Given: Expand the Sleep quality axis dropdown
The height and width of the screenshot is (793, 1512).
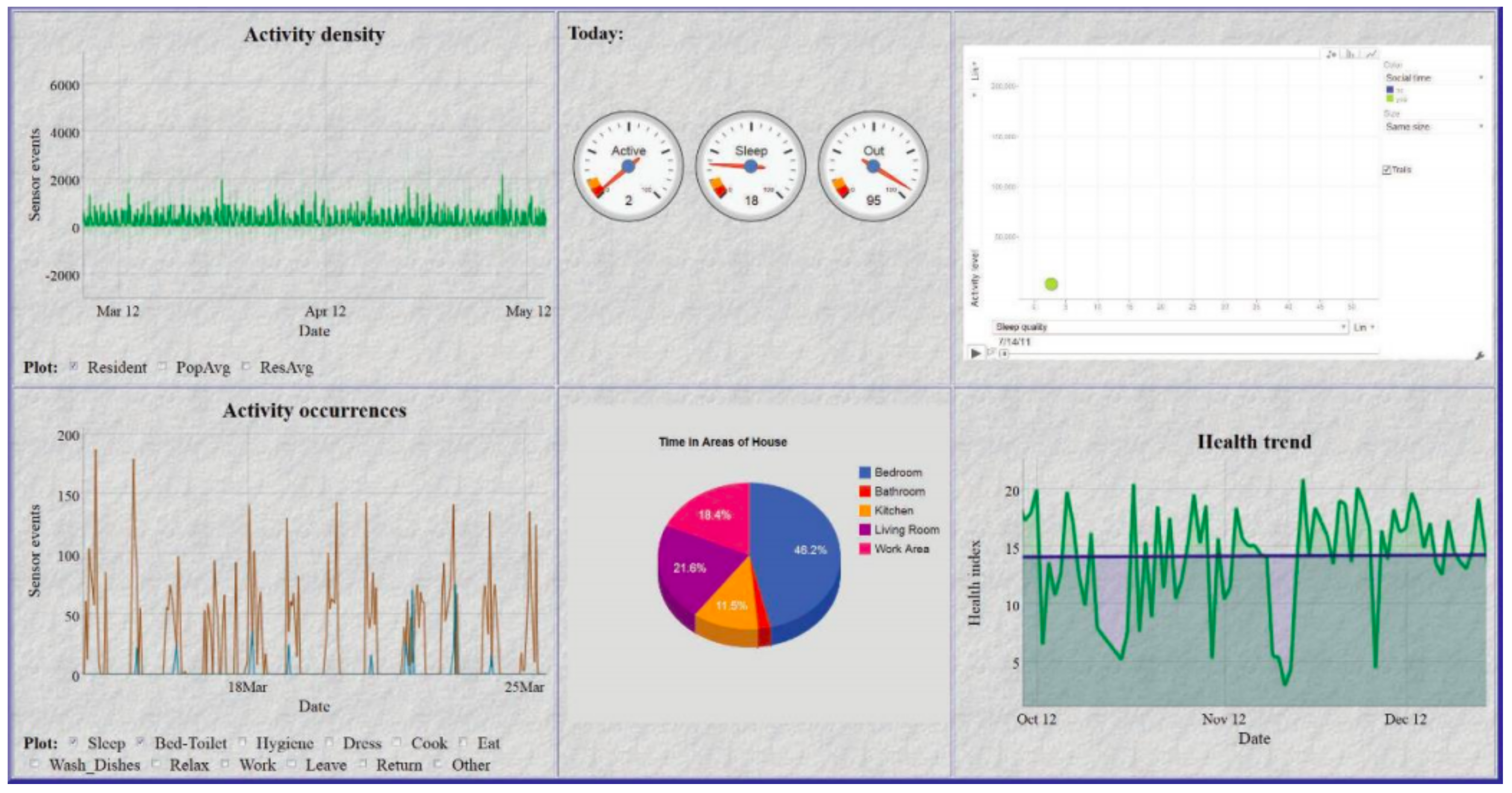Looking at the screenshot, I should coord(1169,327).
